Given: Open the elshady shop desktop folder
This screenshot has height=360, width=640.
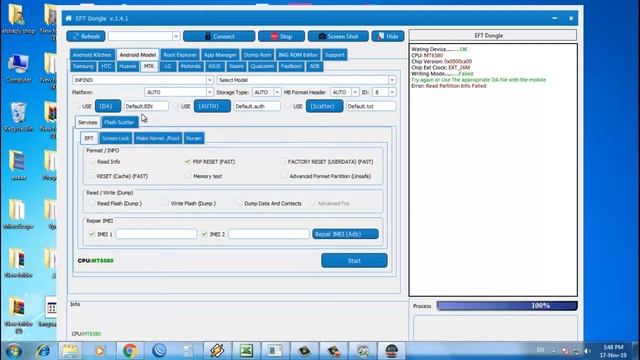Looking at the screenshot, I should (x=18, y=20).
